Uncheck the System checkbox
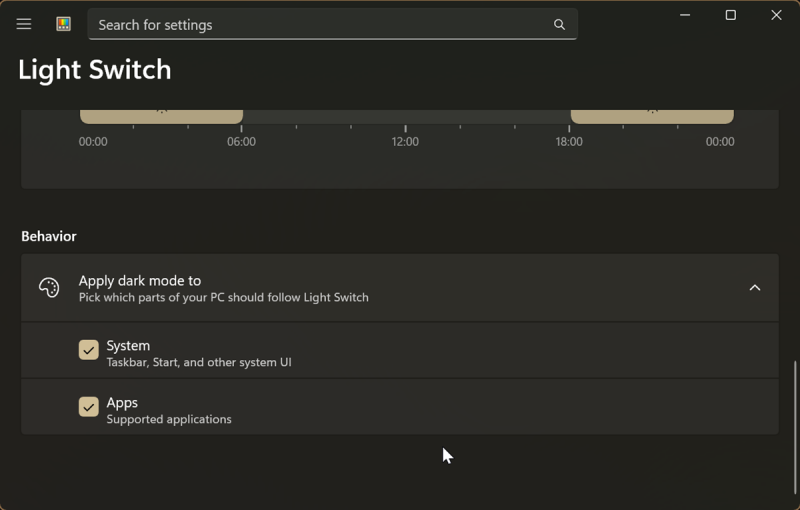 click(89, 350)
